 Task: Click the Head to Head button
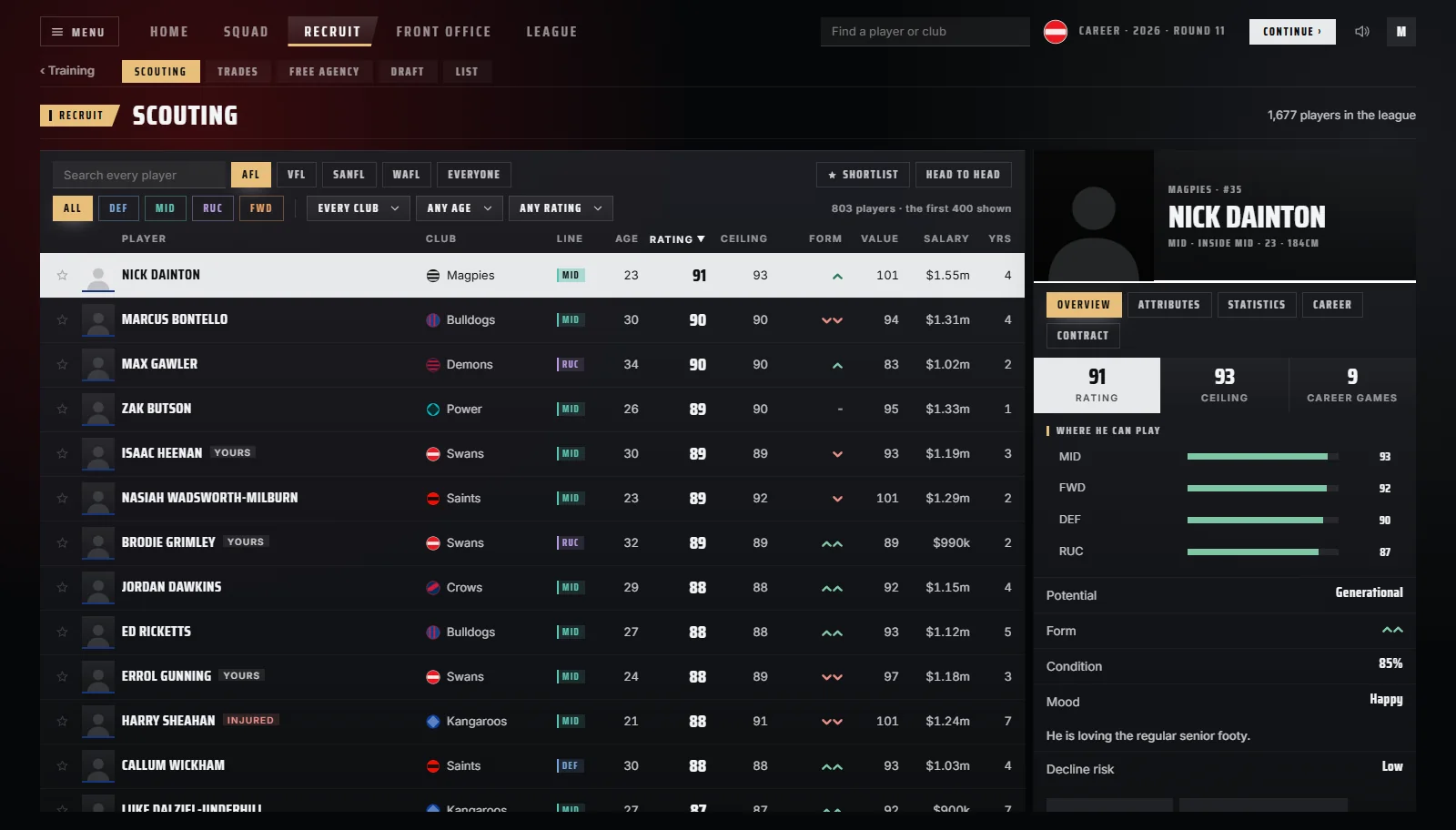[x=963, y=175]
